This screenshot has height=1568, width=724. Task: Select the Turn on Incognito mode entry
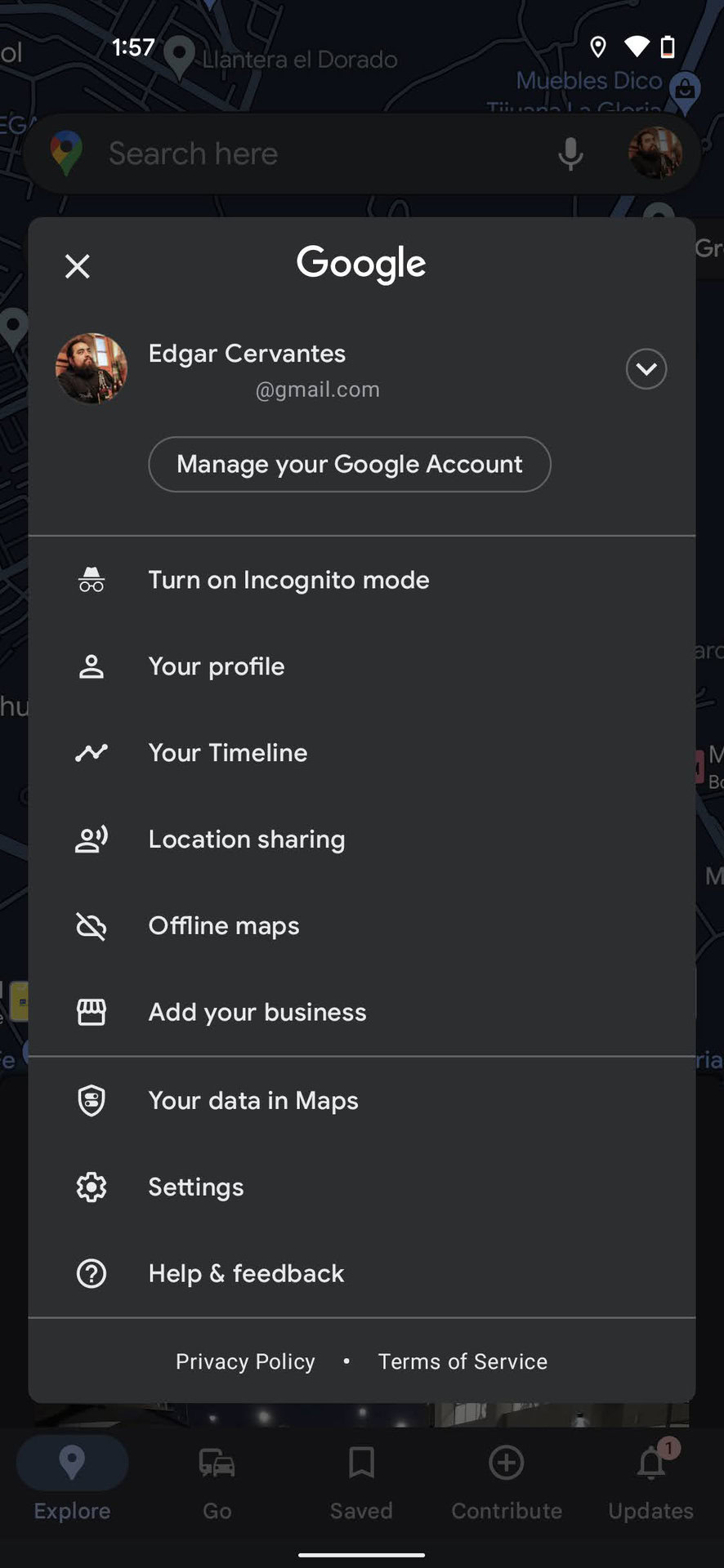tap(288, 580)
